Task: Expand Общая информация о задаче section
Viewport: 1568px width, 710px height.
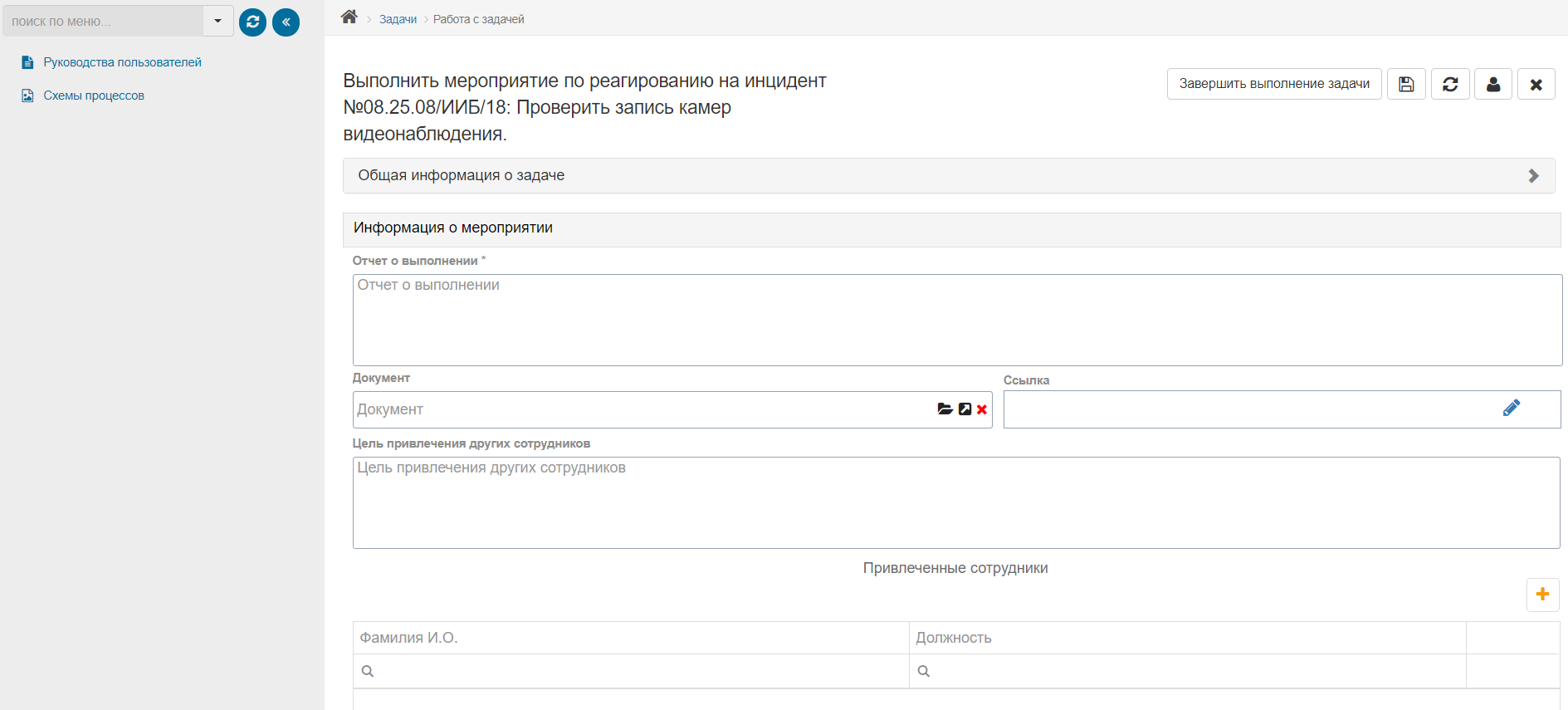Action: point(948,176)
